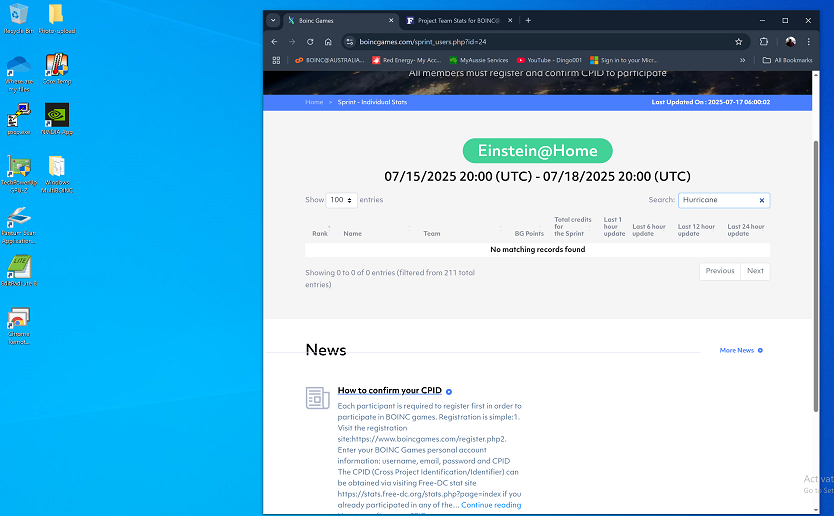Switch to the Boinc Games tab

(340, 20)
